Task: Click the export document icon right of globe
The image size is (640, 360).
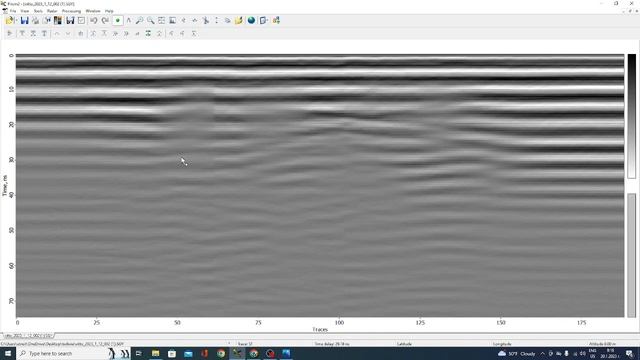Action: tap(264, 20)
